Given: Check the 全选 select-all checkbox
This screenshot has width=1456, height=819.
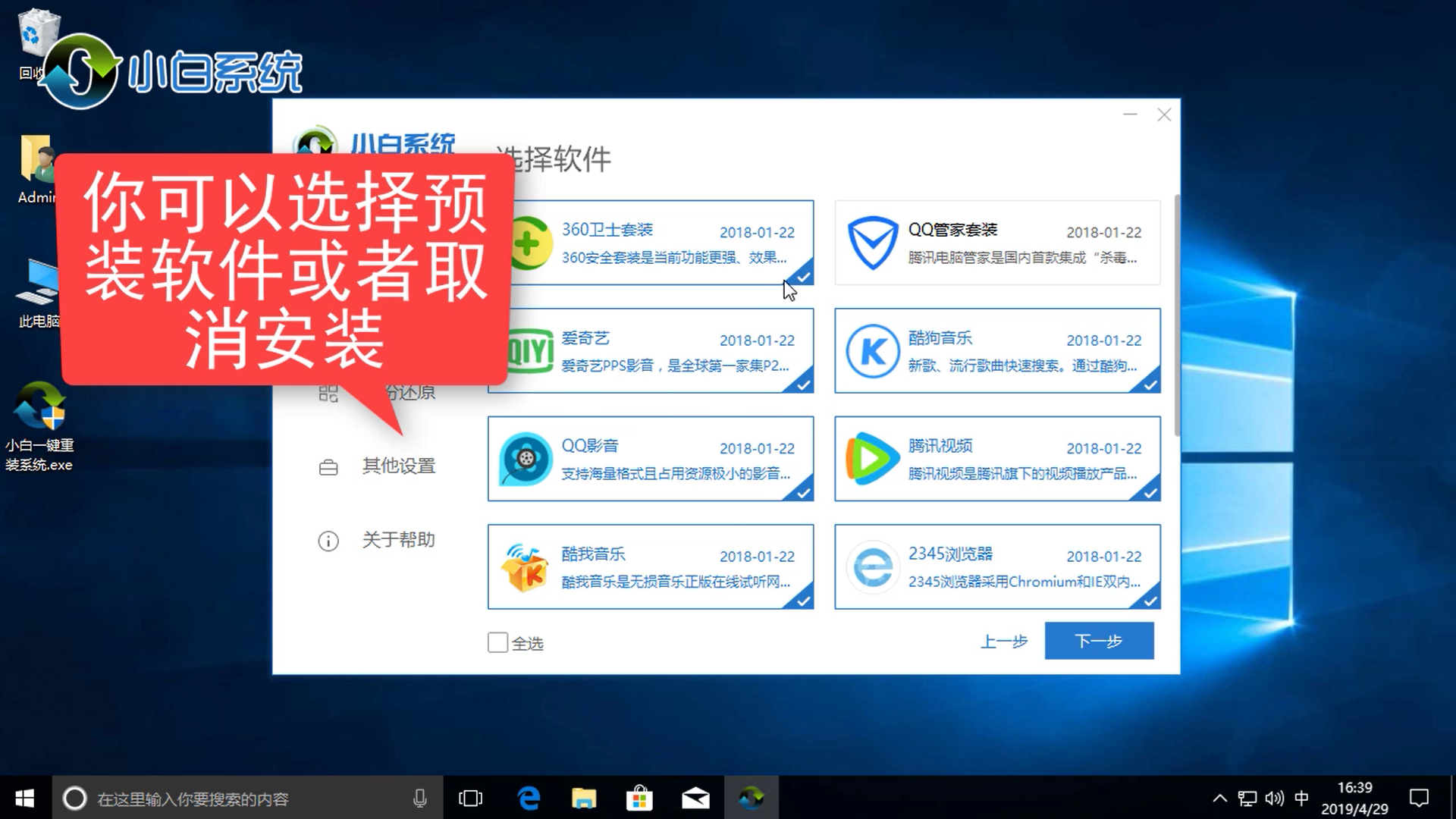Looking at the screenshot, I should (x=497, y=642).
